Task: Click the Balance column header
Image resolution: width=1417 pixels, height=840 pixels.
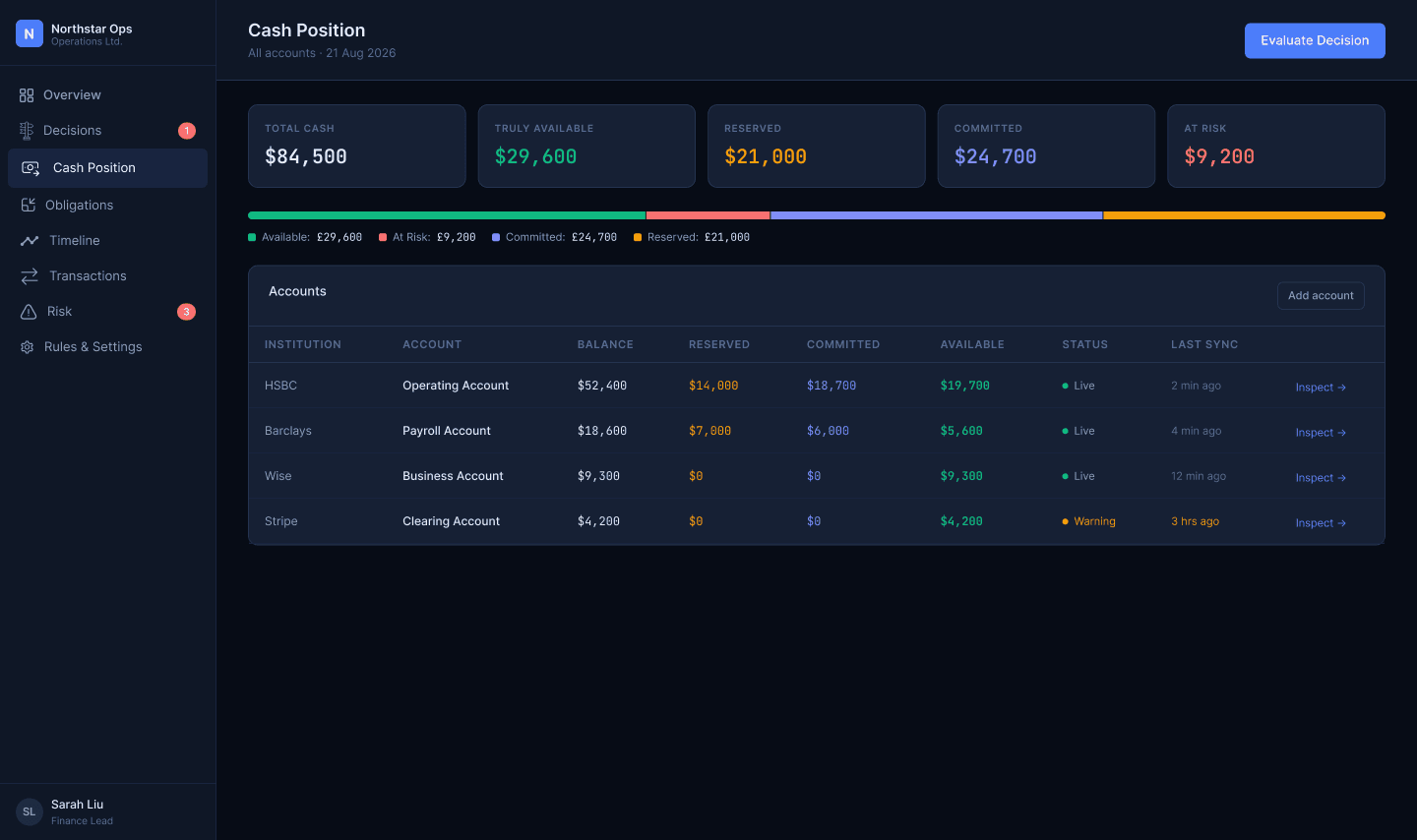Action: pos(605,345)
